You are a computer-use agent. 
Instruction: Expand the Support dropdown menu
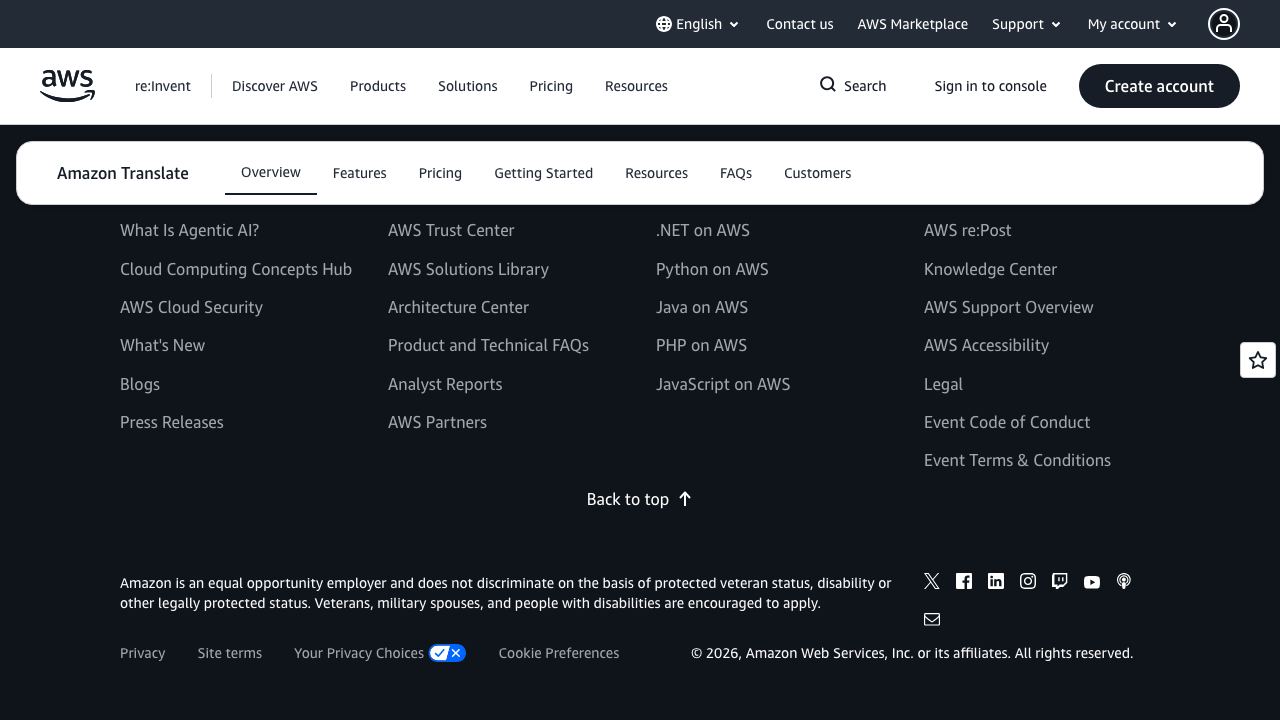[1027, 24]
